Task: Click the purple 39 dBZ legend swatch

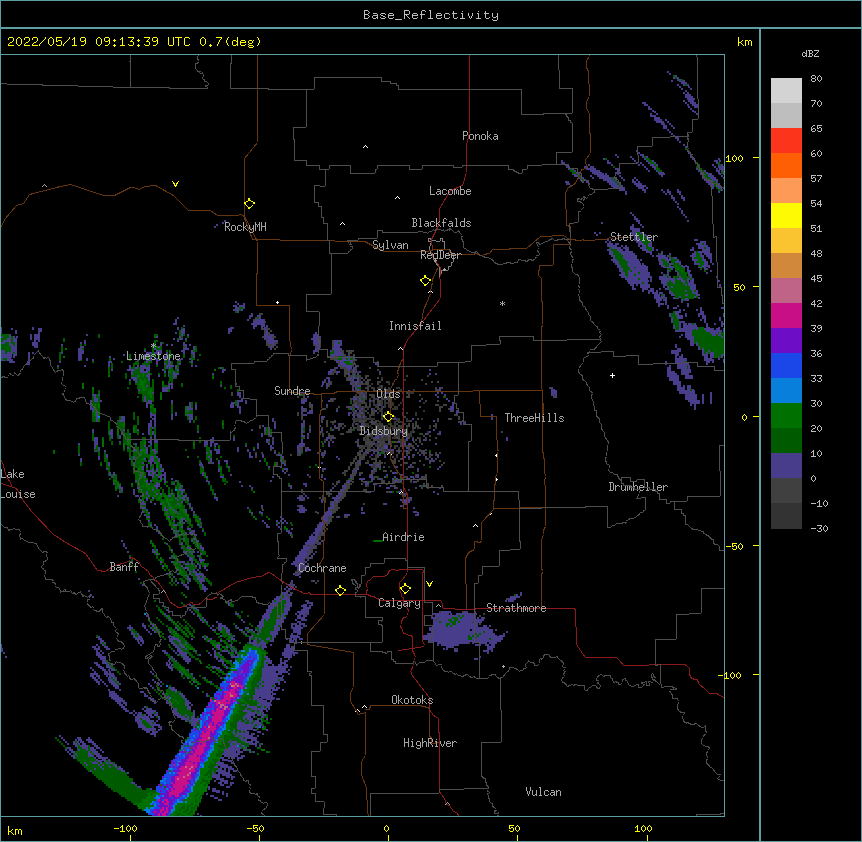Action: click(786, 340)
